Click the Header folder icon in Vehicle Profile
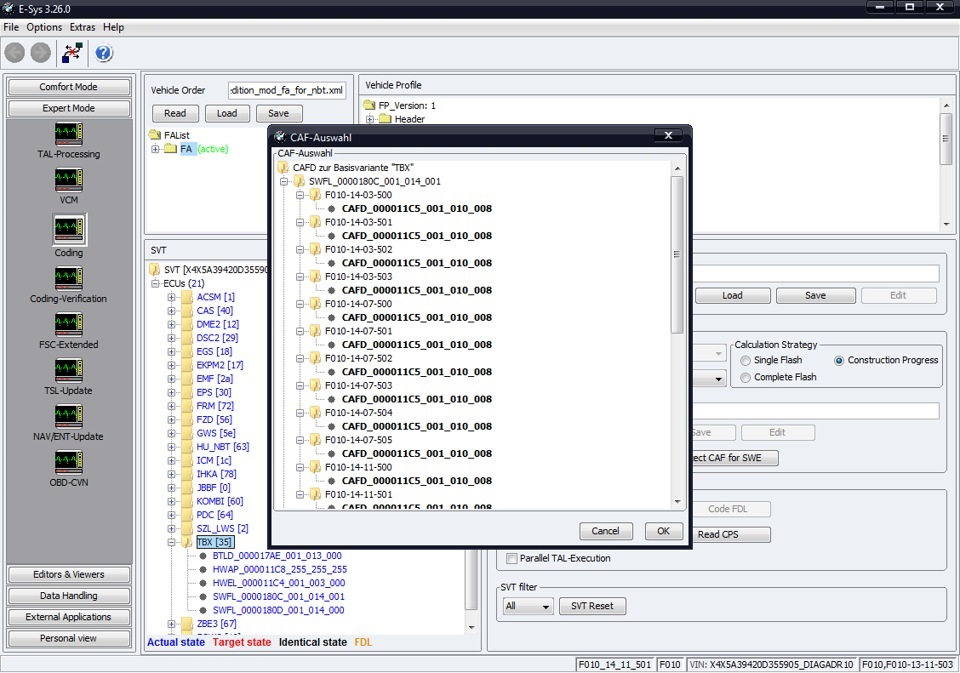The height and width of the screenshot is (673, 960). click(x=385, y=119)
